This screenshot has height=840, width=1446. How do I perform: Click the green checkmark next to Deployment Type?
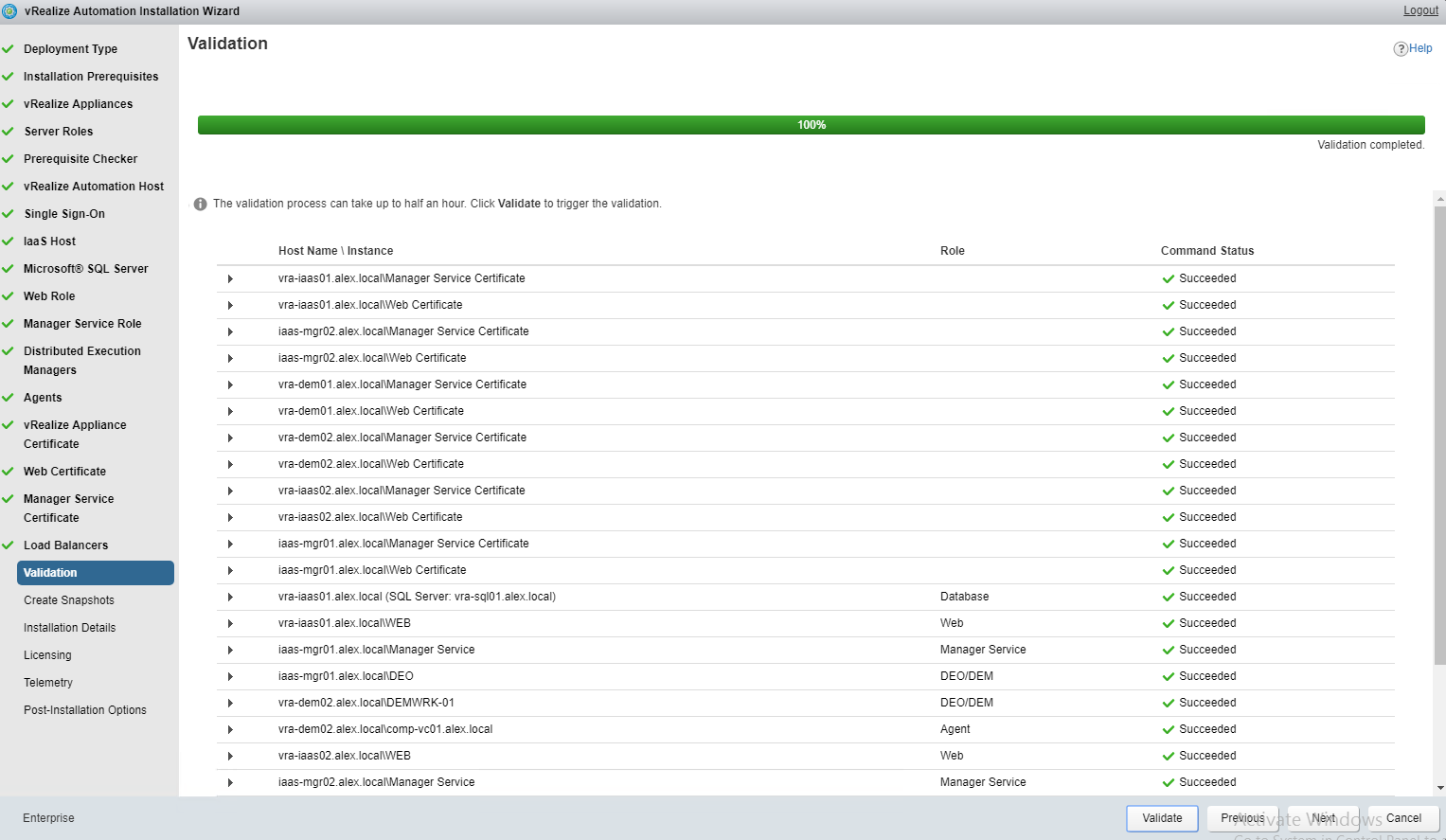(8, 49)
